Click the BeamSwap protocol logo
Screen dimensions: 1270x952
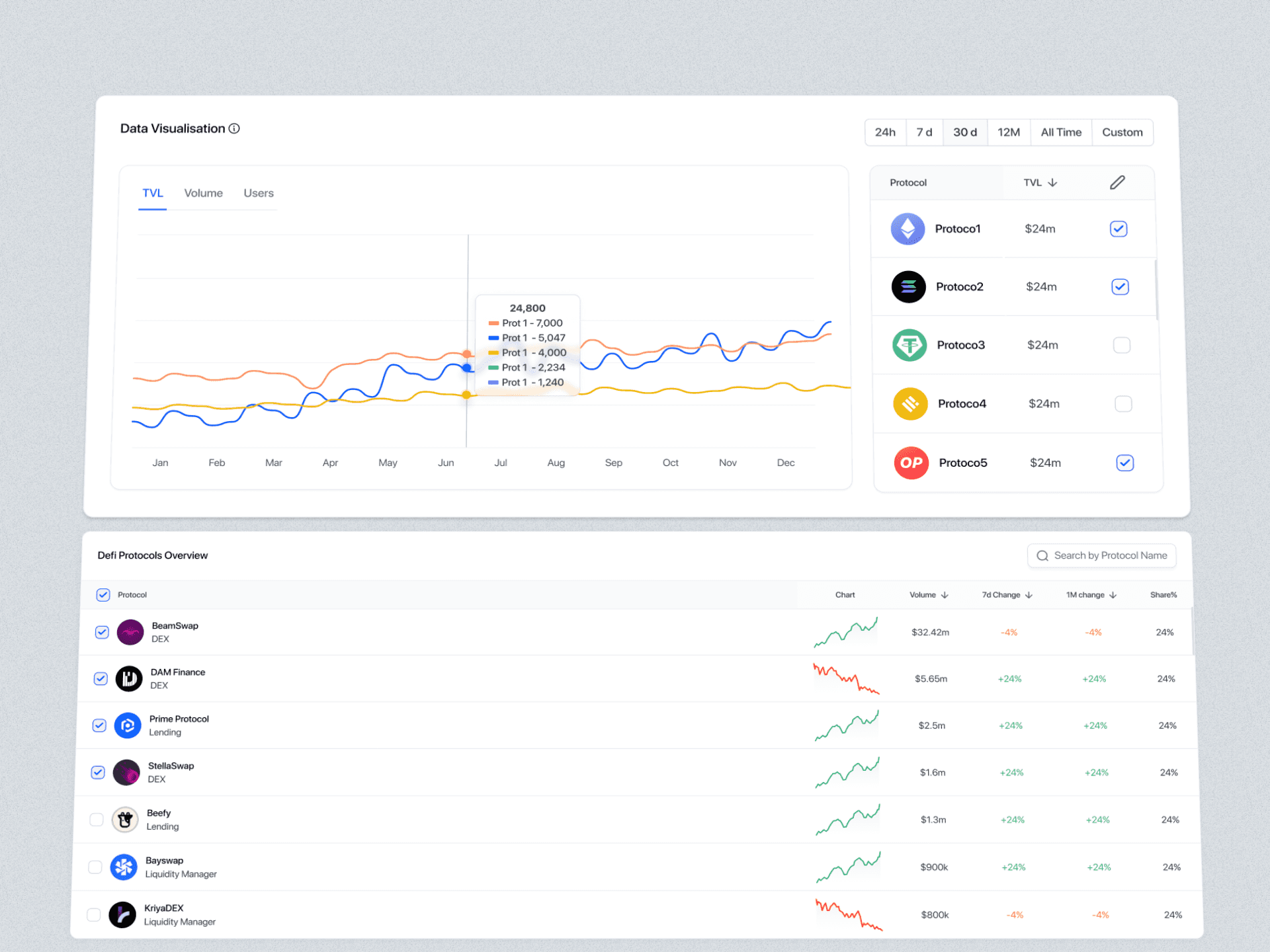point(130,632)
